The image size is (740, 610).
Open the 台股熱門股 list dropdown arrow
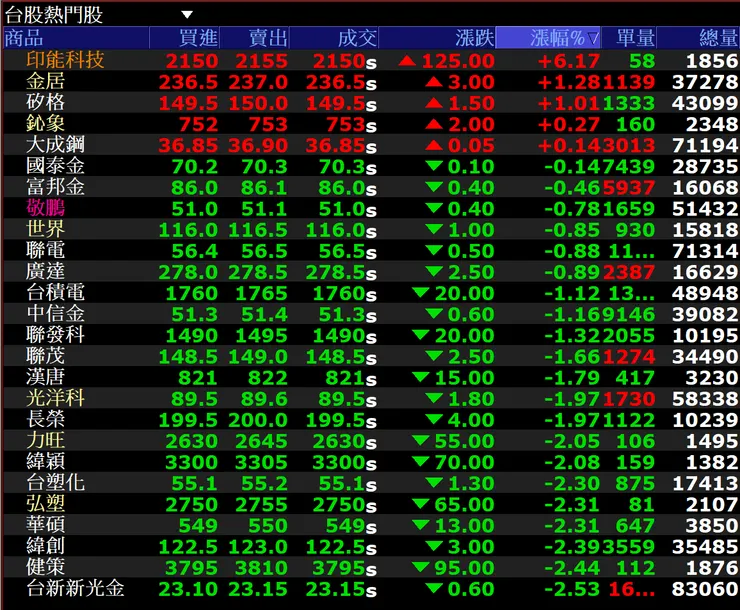point(187,15)
